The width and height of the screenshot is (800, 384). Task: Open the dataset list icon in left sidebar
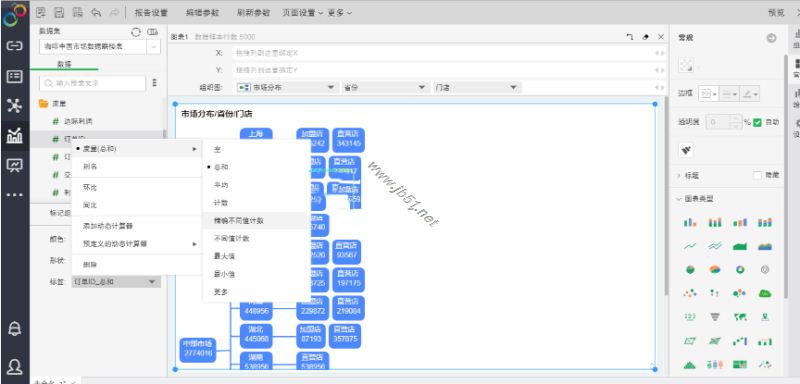pyautogui.click(x=14, y=76)
